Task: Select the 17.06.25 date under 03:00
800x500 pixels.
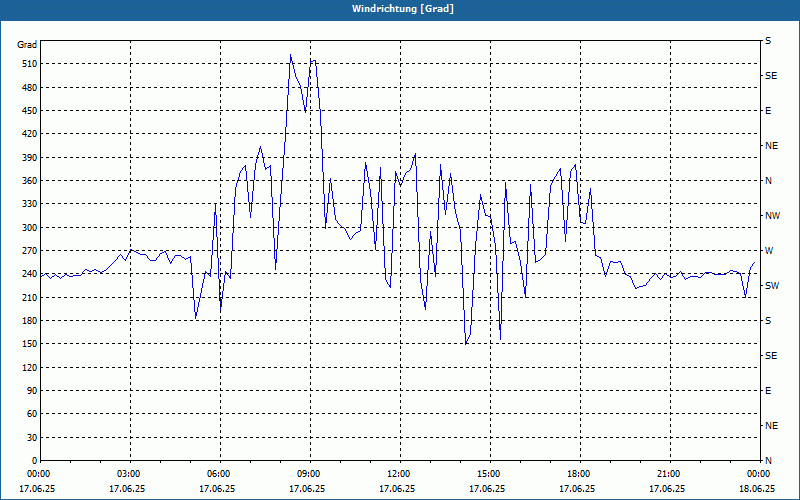Action: click(127, 488)
